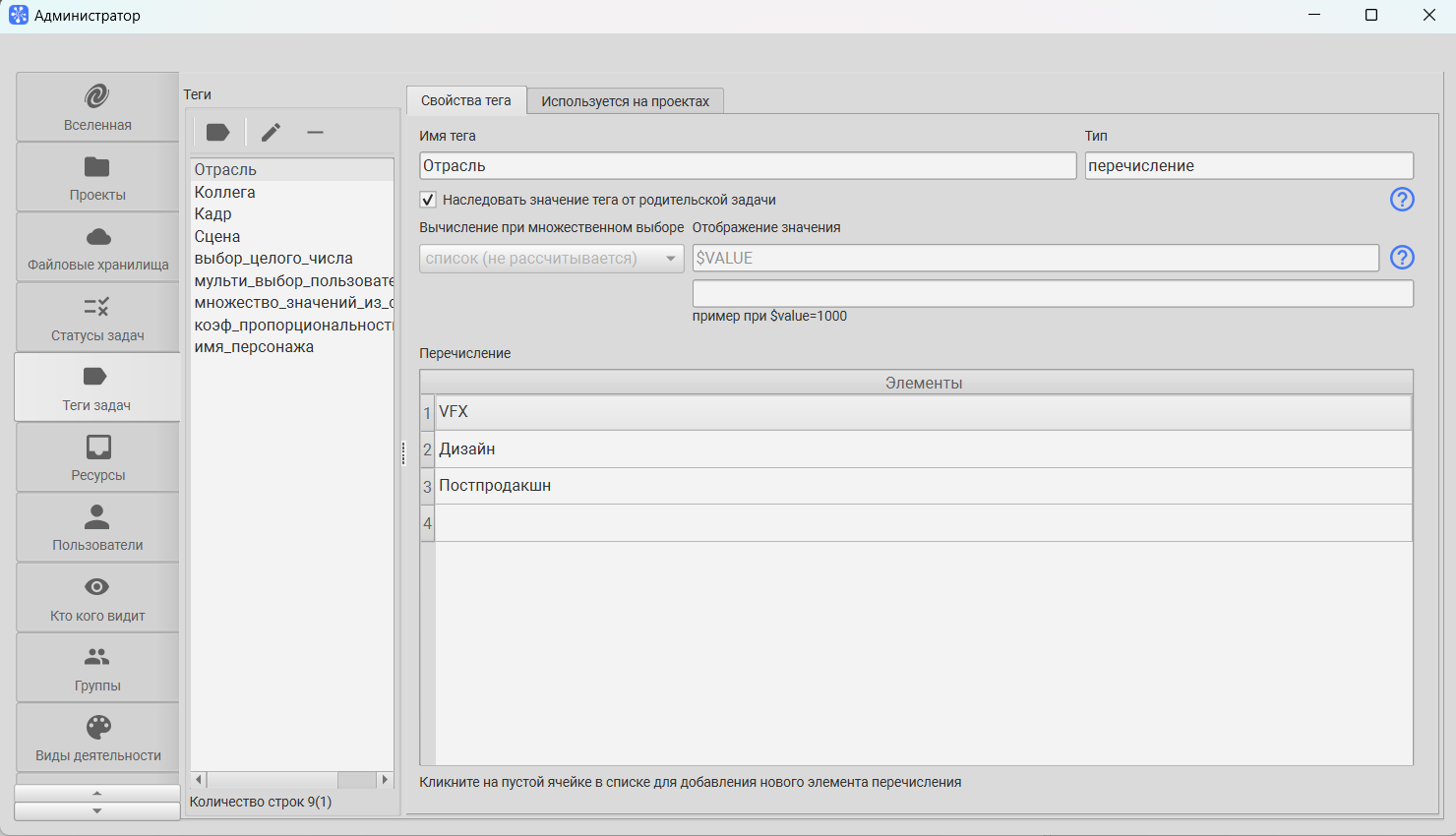Maximize the Администратор window
The image size is (1456, 836).
[x=1371, y=15]
